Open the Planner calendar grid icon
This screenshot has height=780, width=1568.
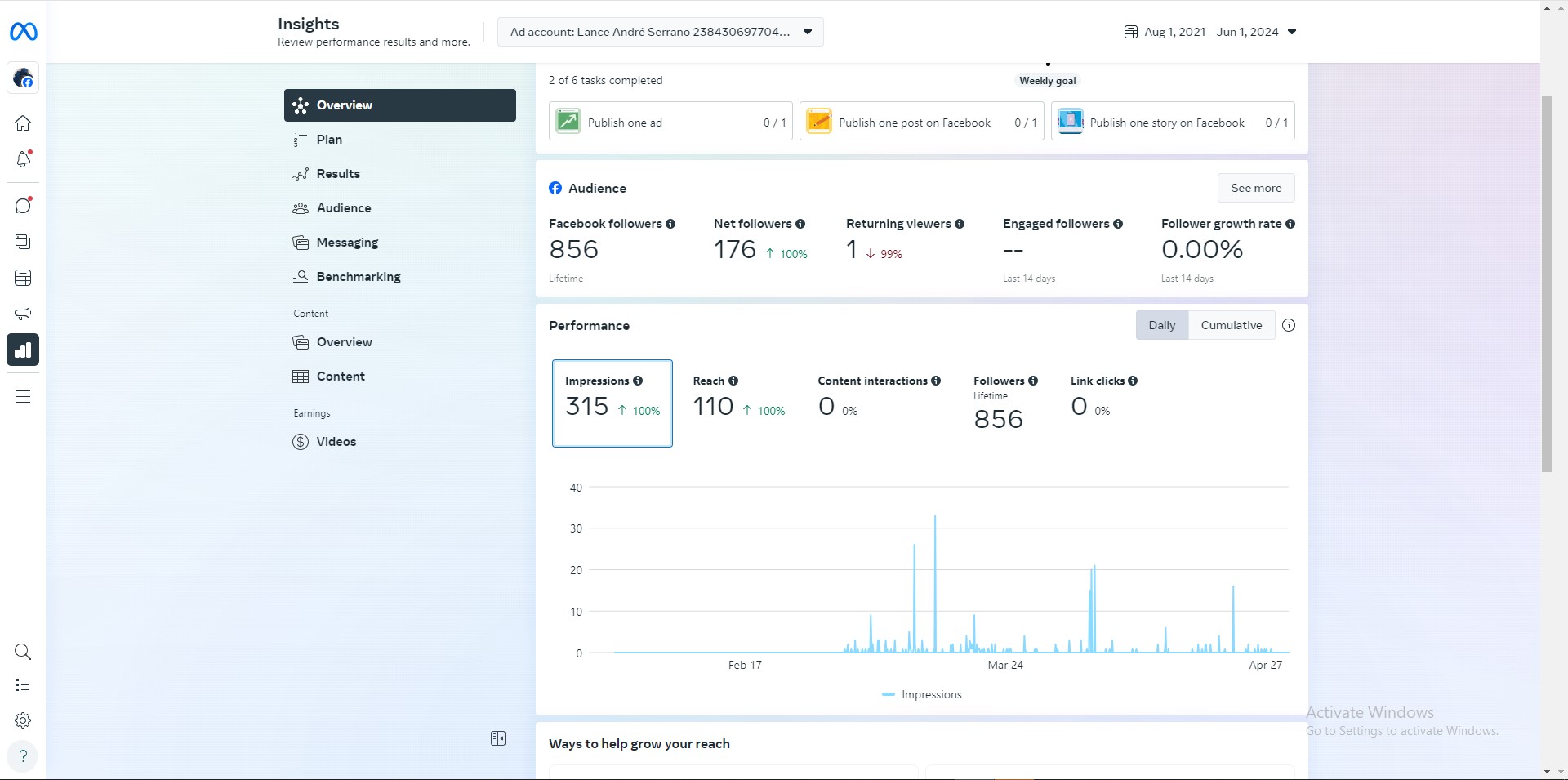pyautogui.click(x=23, y=278)
